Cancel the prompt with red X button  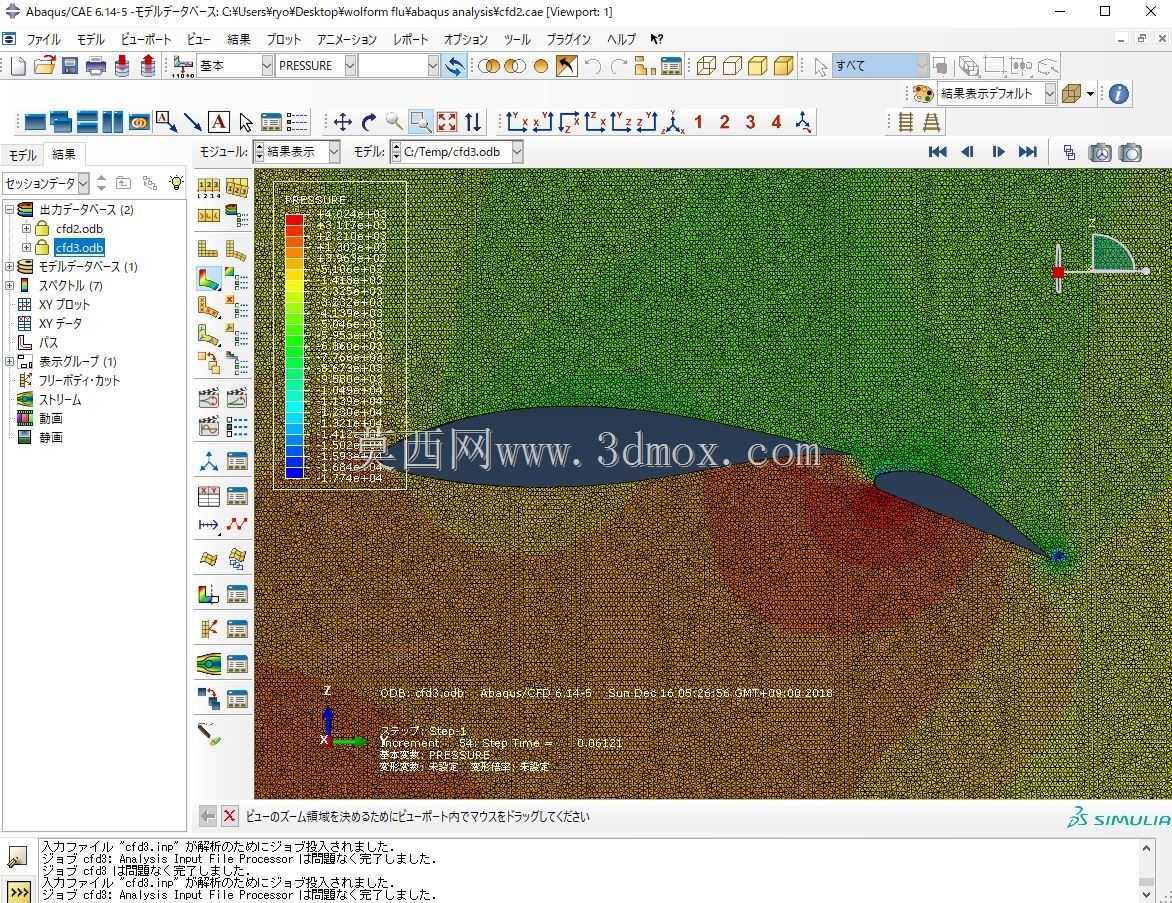[229, 816]
